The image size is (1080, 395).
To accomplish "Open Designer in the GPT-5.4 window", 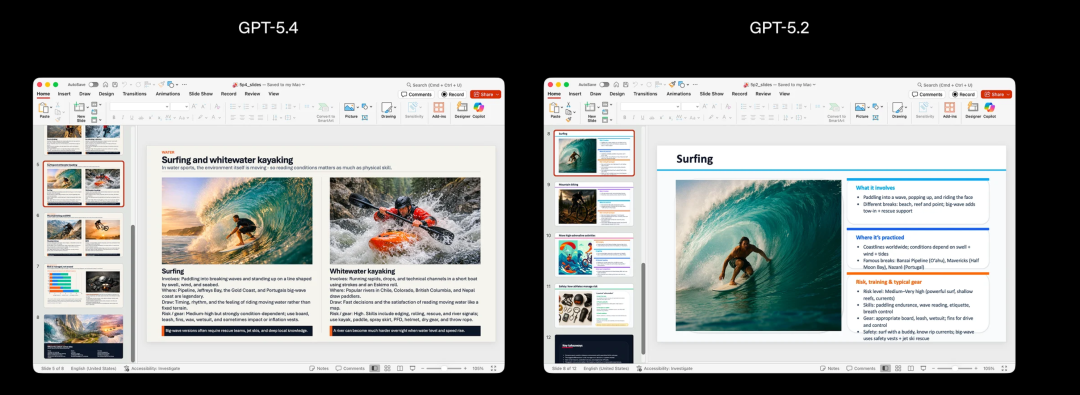I will [x=462, y=110].
